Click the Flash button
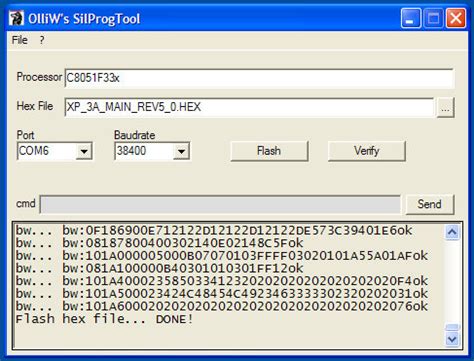Viewport: 474px width, 361px height. [x=269, y=151]
